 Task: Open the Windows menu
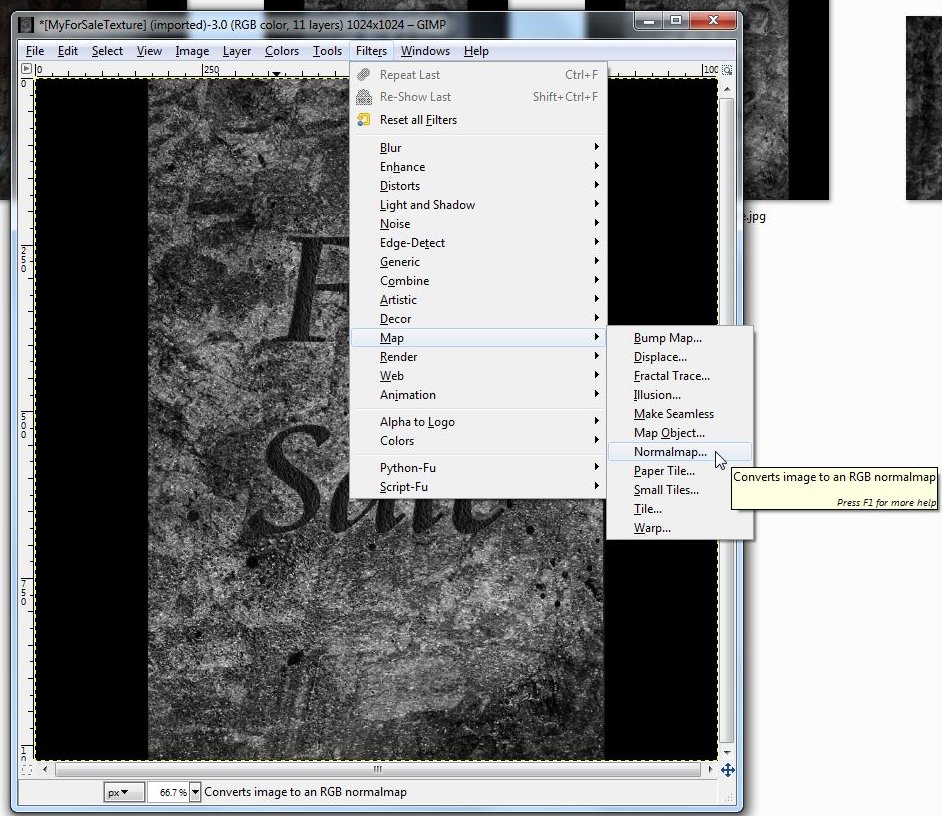click(425, 51)
